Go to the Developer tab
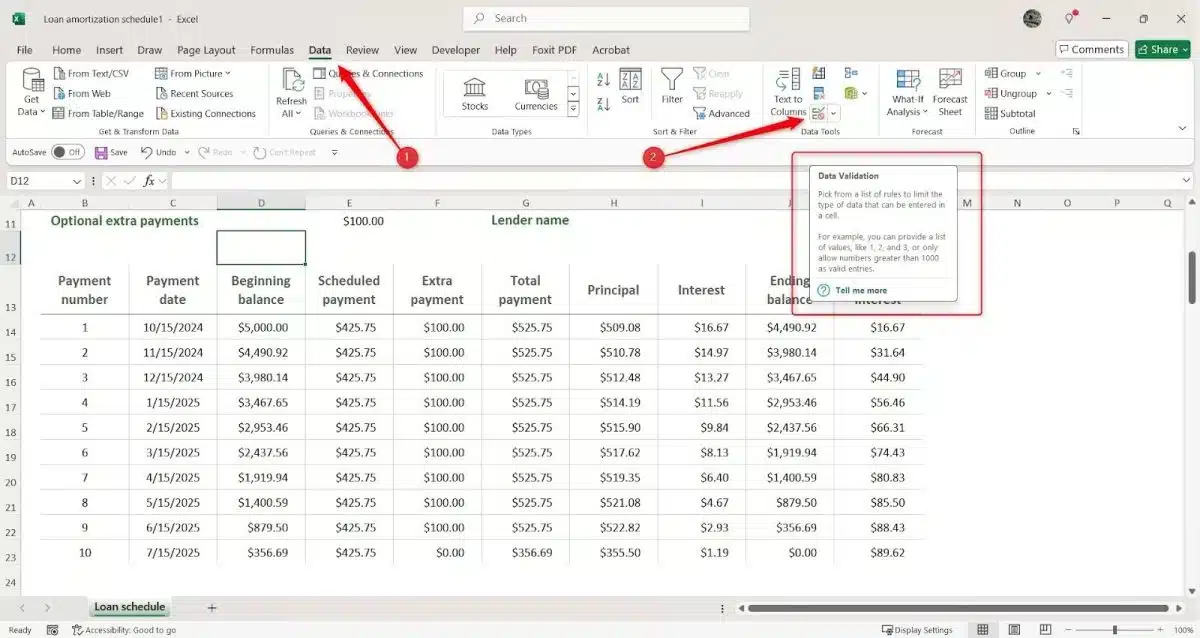This screenshot has height=638, width=1200. pyautogui.click(x=456, y=50)
